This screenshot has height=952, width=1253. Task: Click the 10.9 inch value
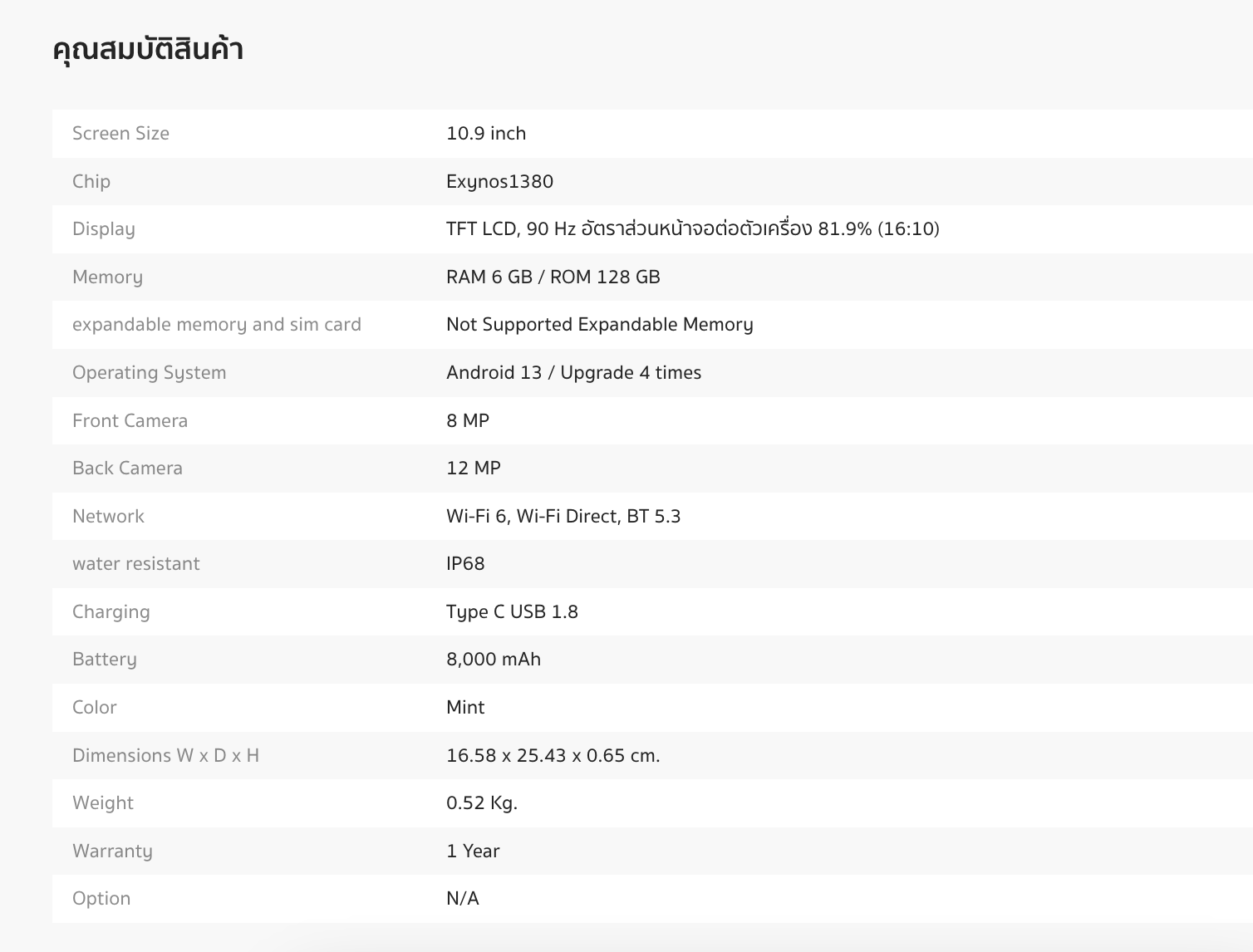tap(486, 133)
